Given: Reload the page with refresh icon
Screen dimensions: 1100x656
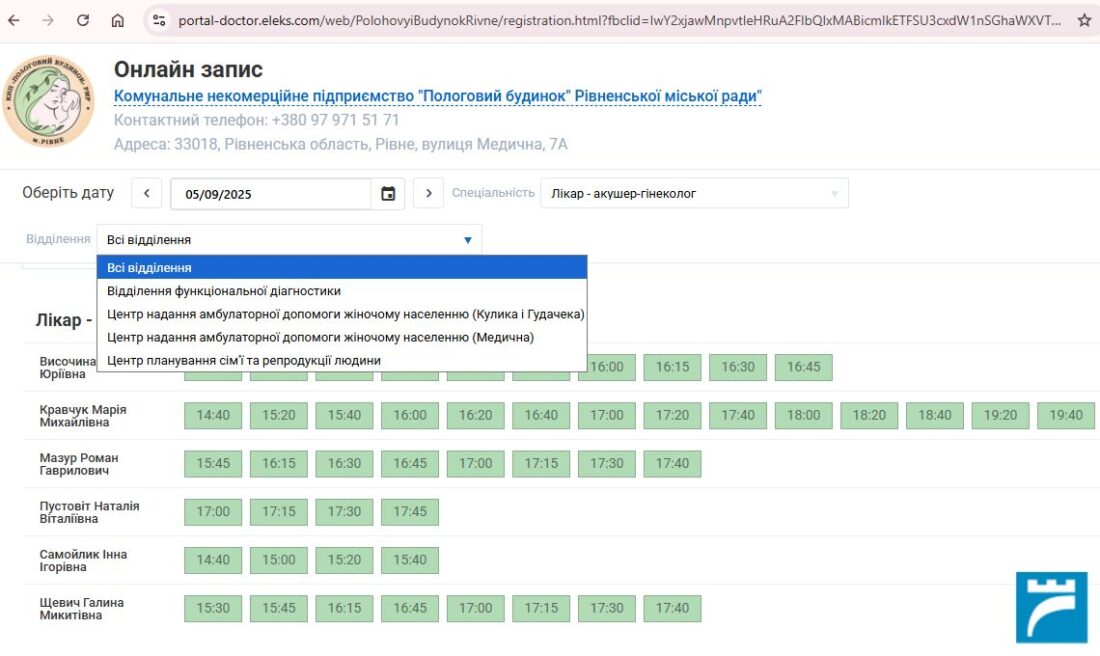Looking at the screenshot, I should click(83, 20).
